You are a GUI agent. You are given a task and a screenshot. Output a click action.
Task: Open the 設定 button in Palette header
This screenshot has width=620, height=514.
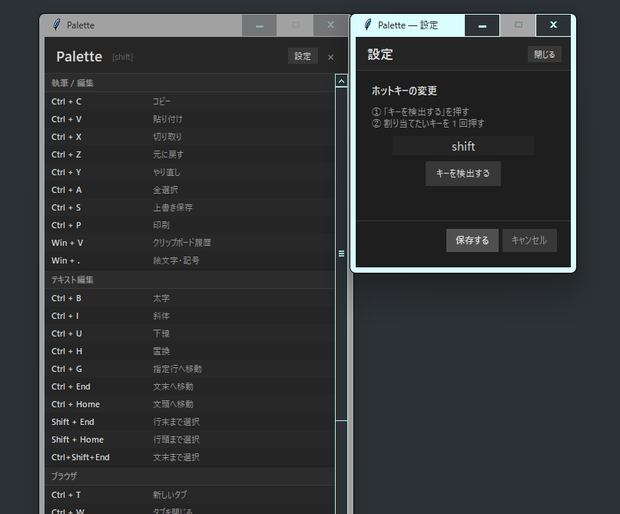tap(302, 56)
